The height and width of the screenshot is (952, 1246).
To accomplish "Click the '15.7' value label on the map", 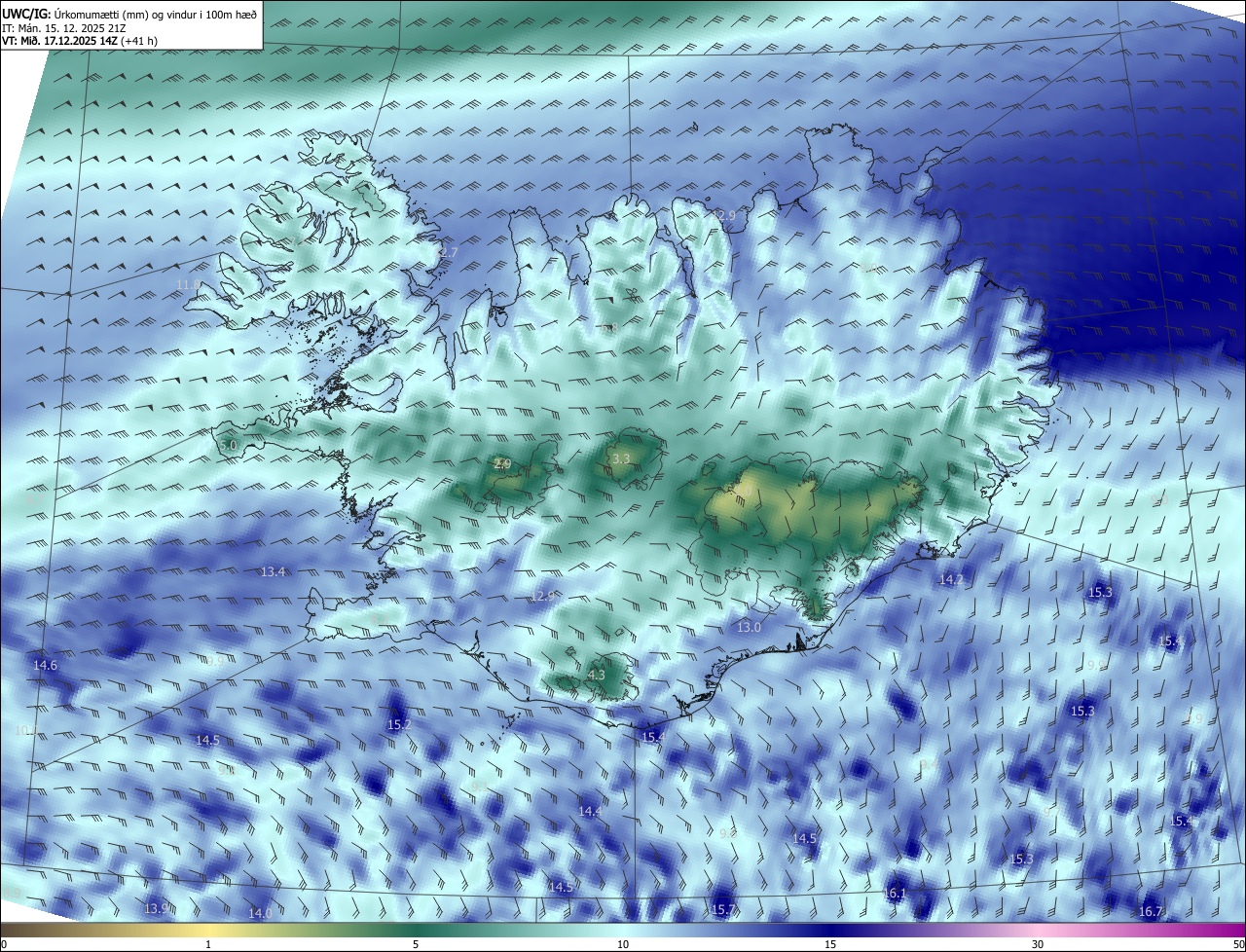I will click(x=722, y=910).
